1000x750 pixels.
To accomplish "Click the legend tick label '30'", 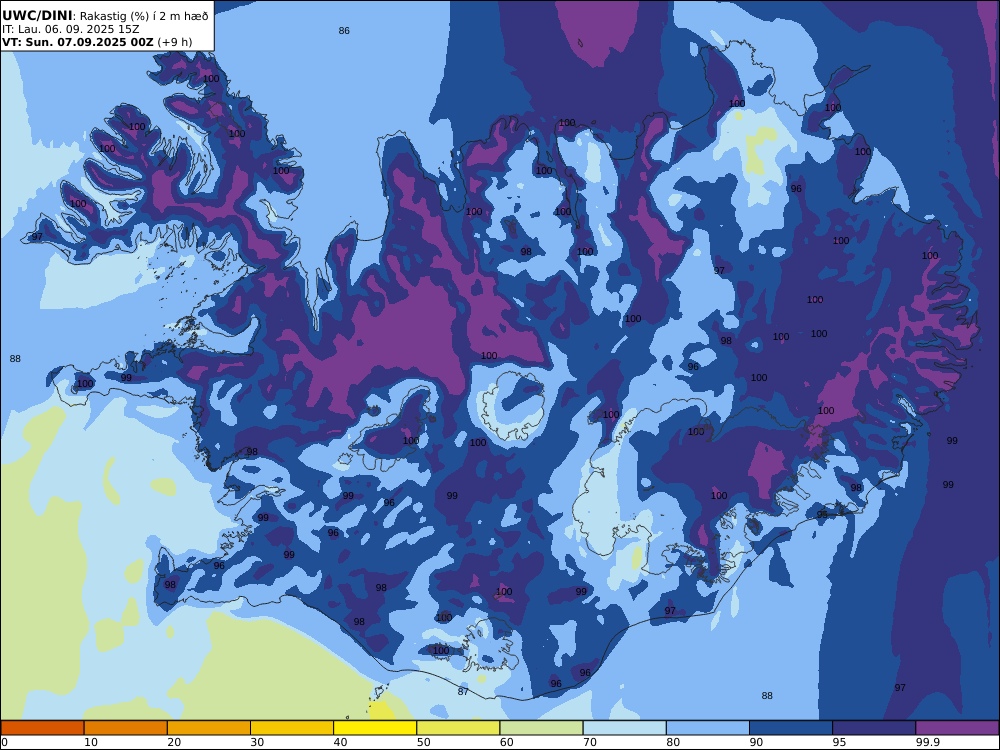I will point(257,742).
